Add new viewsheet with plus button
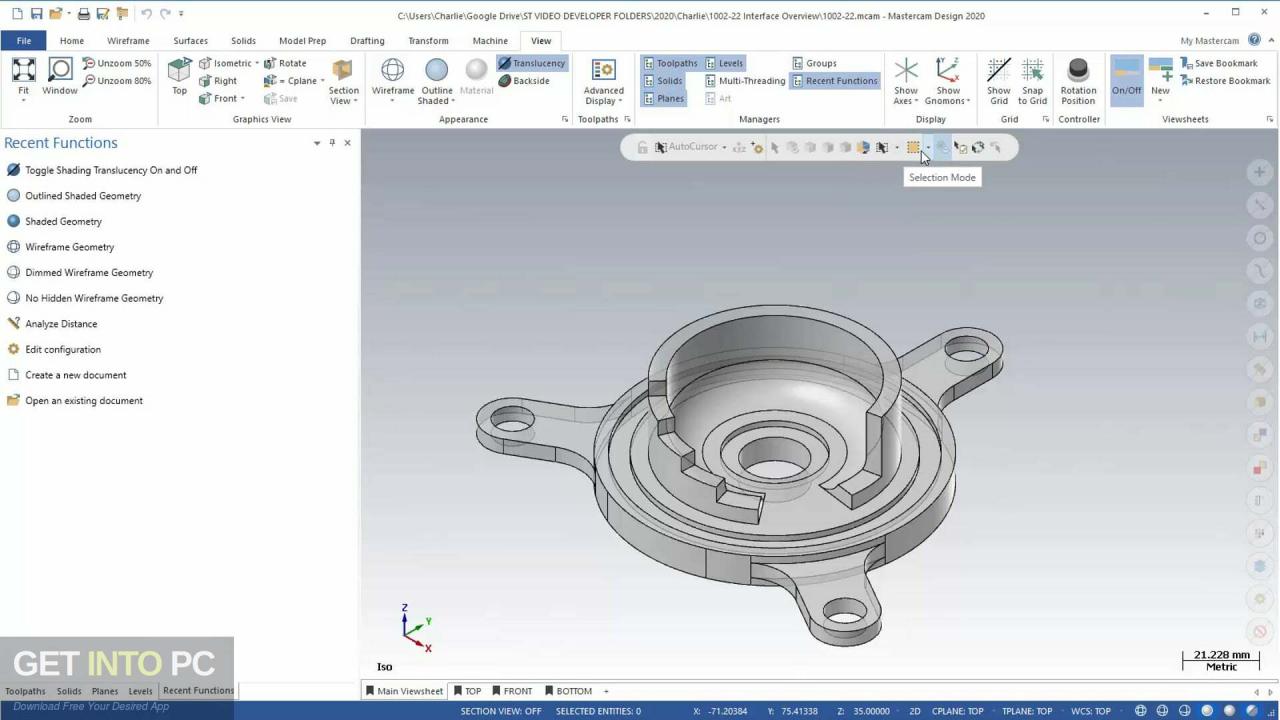This screenshot has height=720, width=1280. tap(605, 691)
